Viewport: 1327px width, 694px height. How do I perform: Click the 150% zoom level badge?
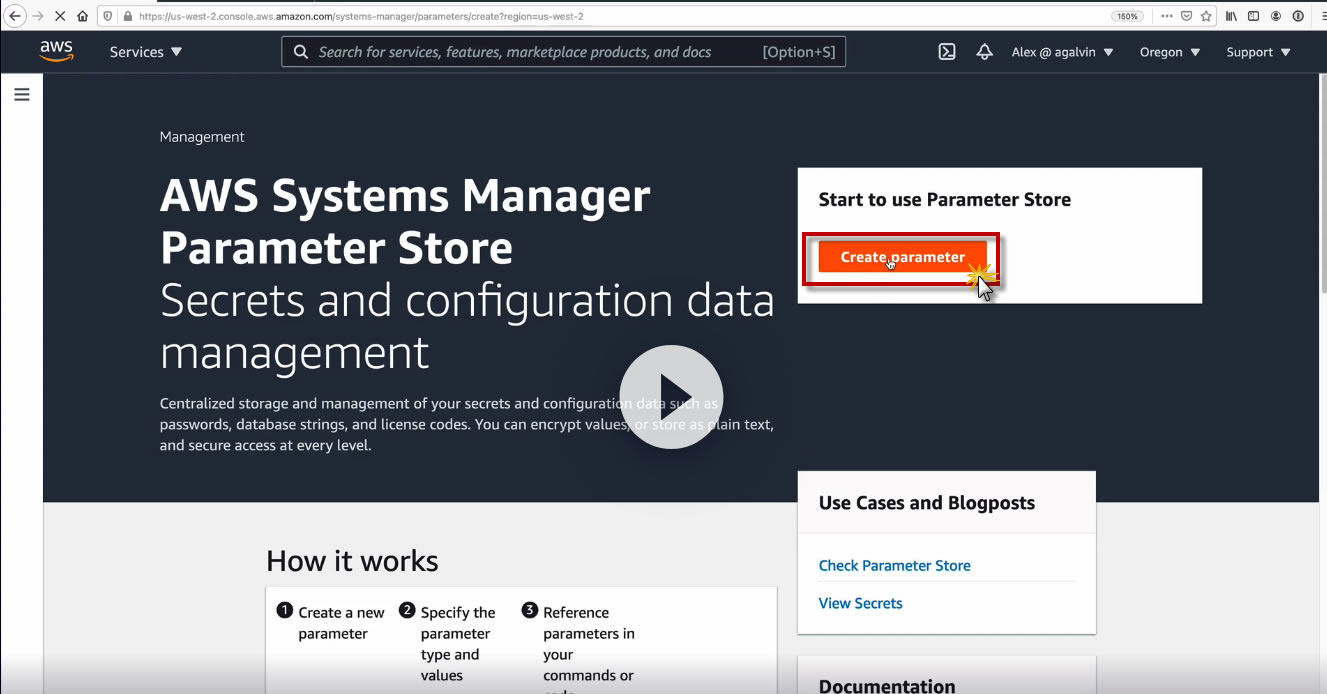click(x=1127, y=16)
